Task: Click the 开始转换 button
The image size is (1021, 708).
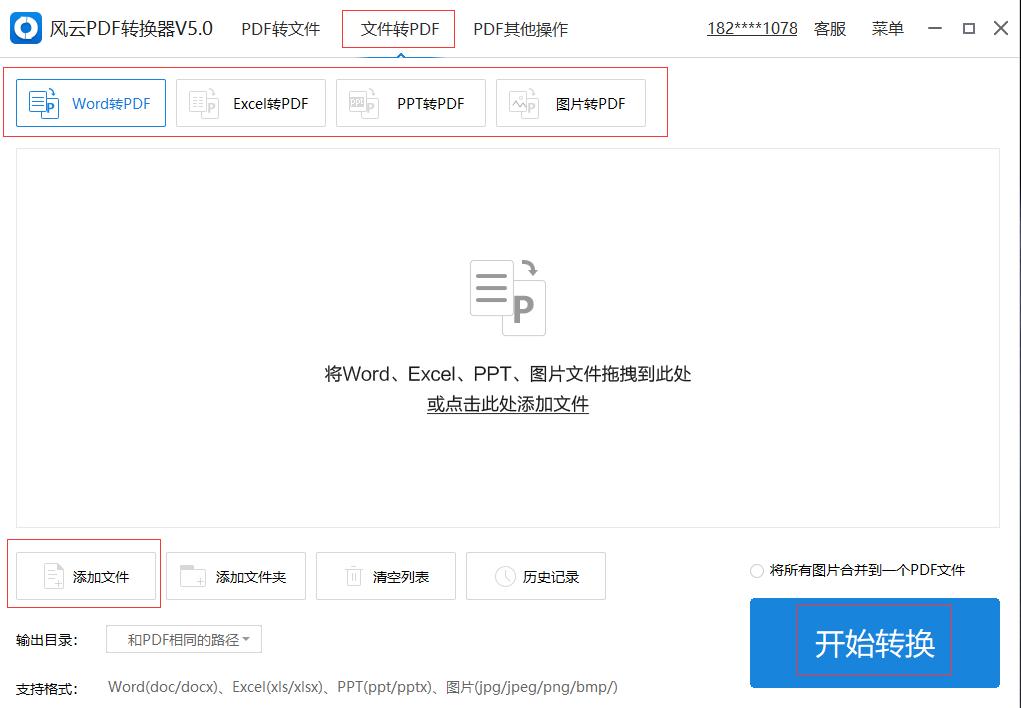Action: point(874,643)
